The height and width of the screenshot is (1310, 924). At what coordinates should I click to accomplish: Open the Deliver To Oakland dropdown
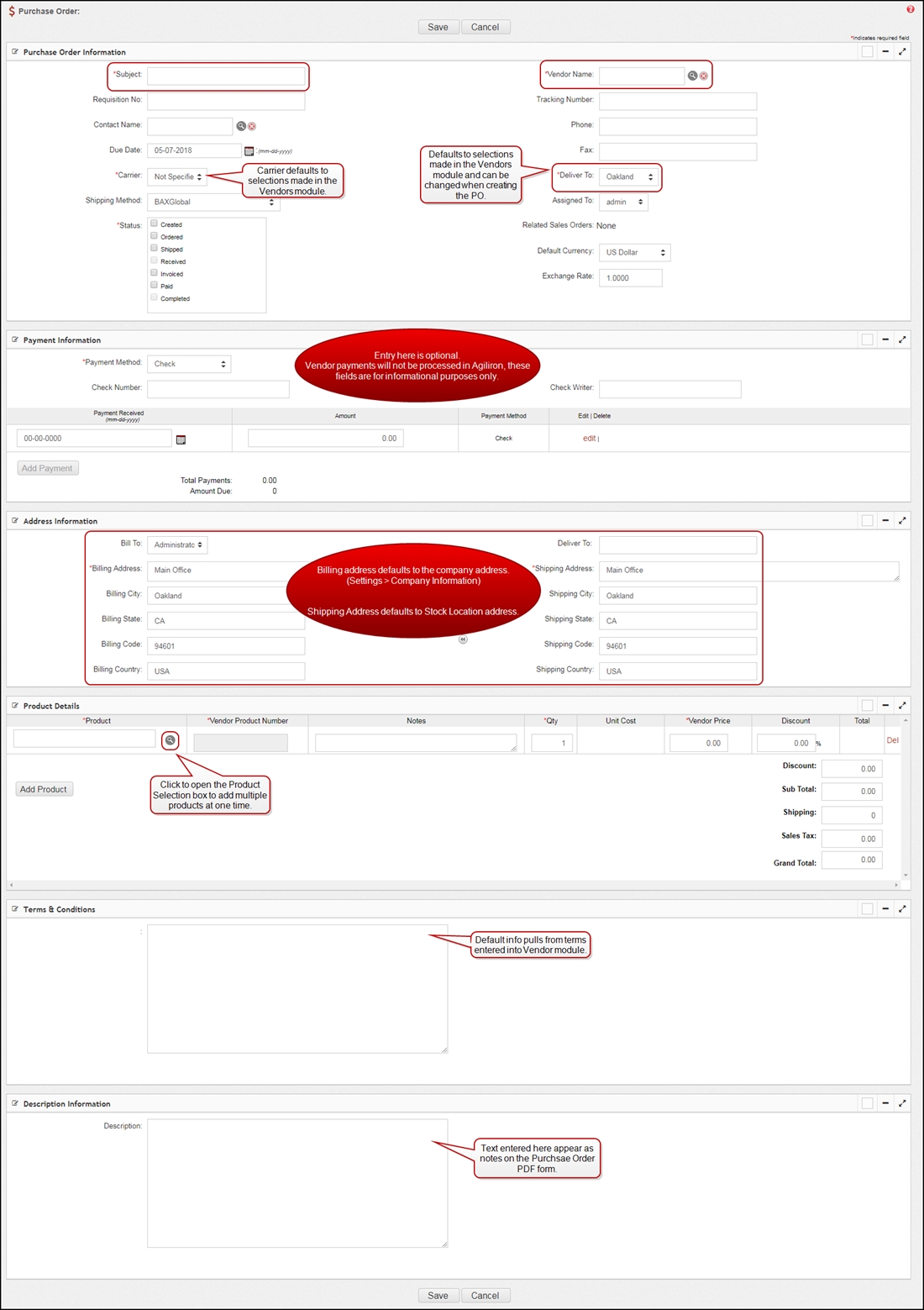click(x=629, y=176)
